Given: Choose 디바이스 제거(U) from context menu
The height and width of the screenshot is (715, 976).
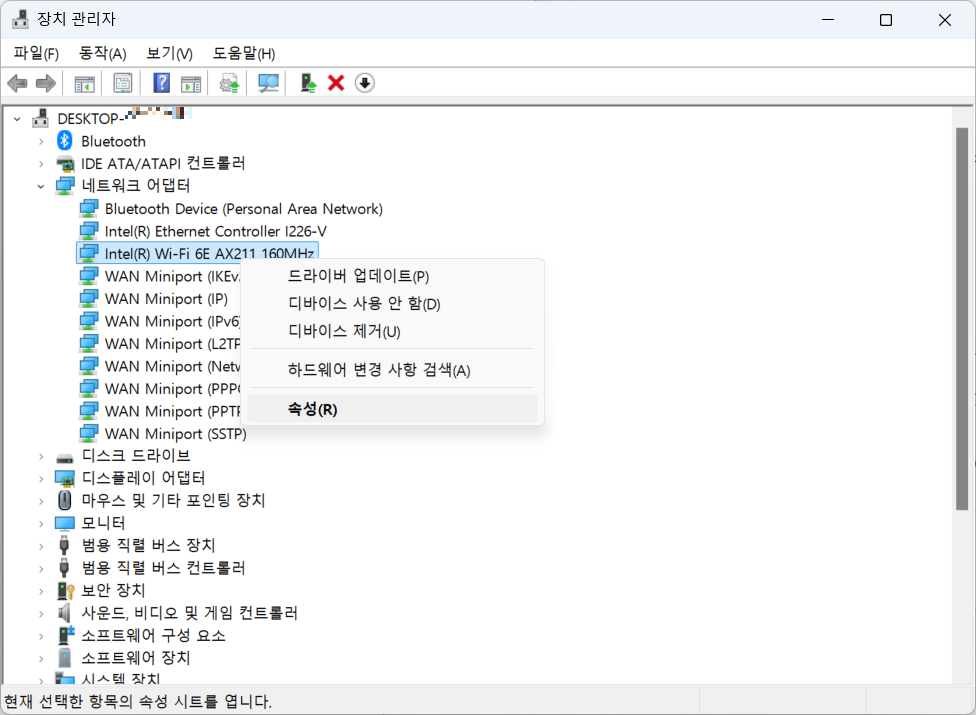Looking at the screenshot, I should coord(392,331).
